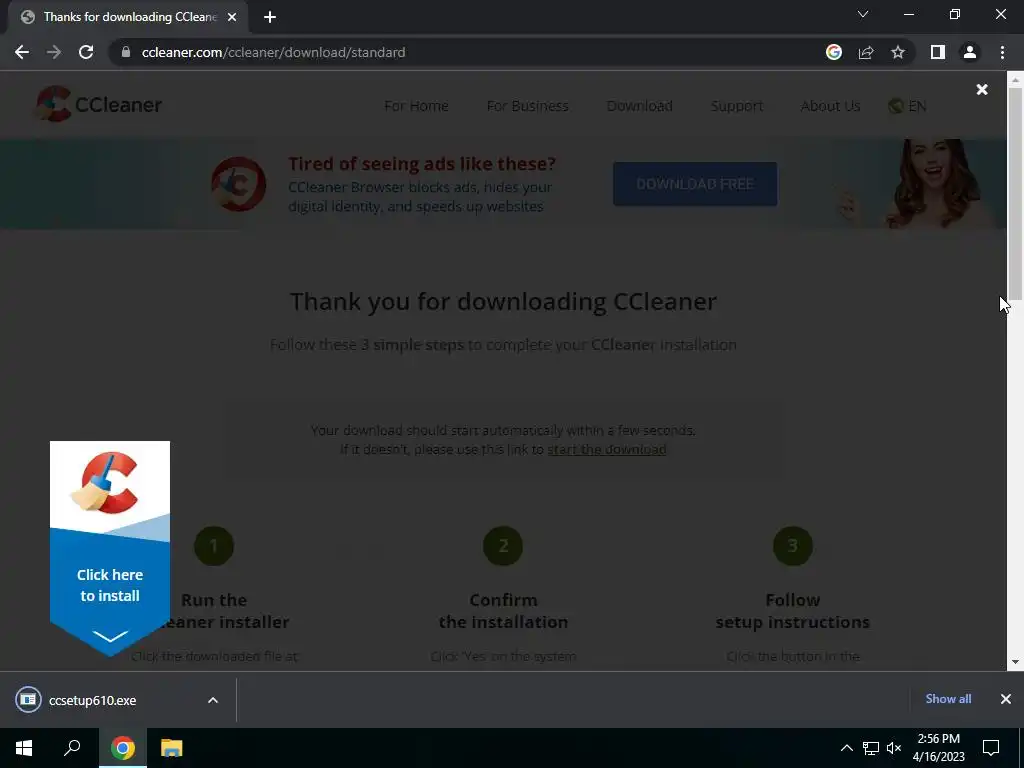Open the For Business menu

[x=528, y=106]
